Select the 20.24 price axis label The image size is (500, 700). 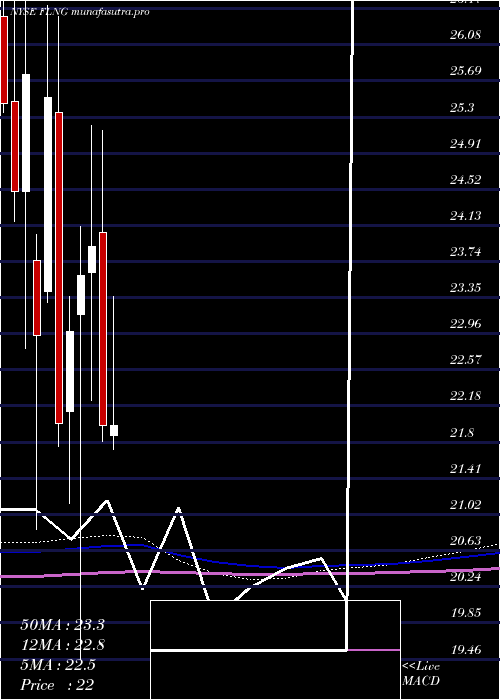click(x=465, y=577)
